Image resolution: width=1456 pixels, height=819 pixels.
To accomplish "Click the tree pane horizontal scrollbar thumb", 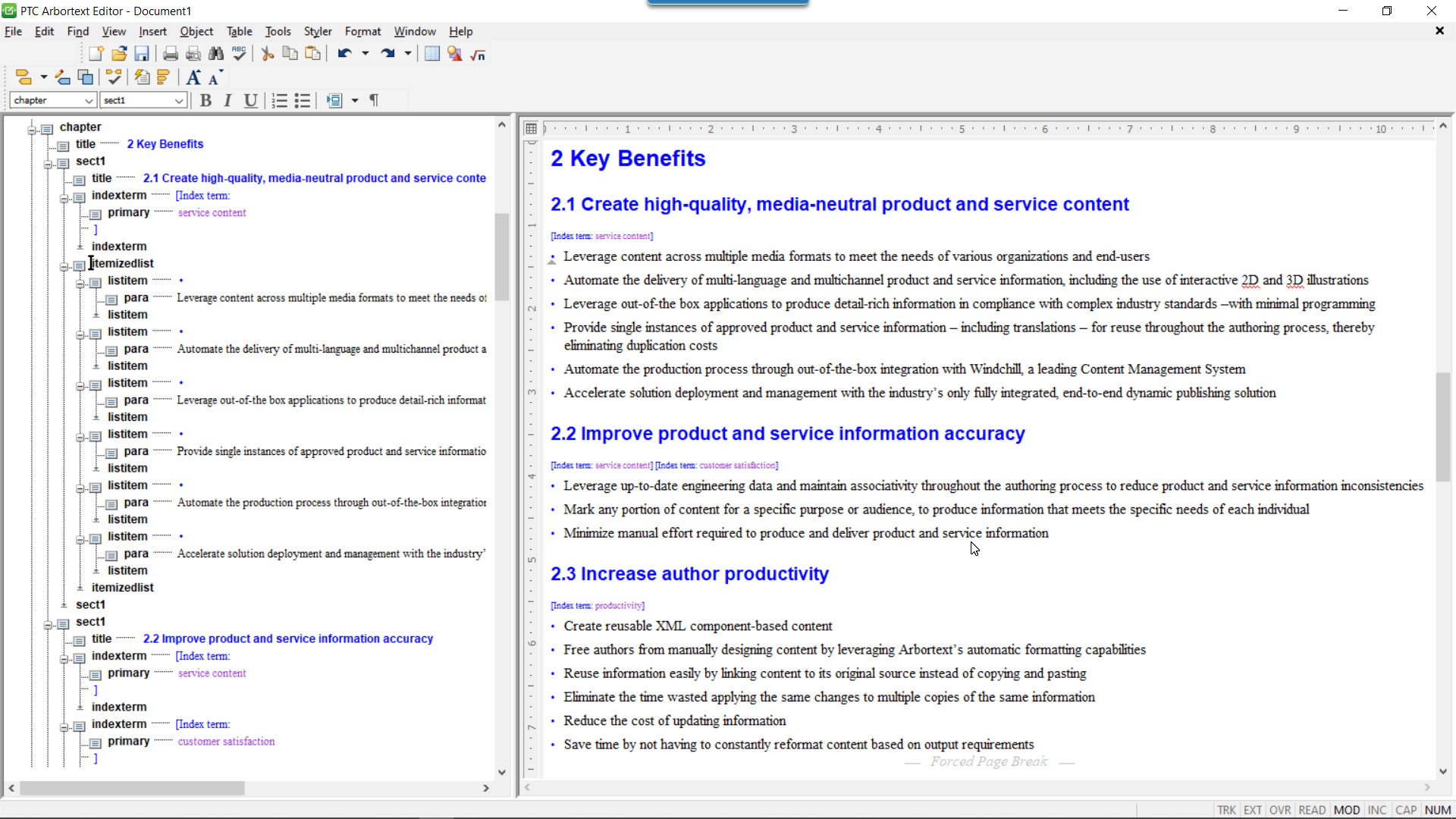I will tap(132, 789).
